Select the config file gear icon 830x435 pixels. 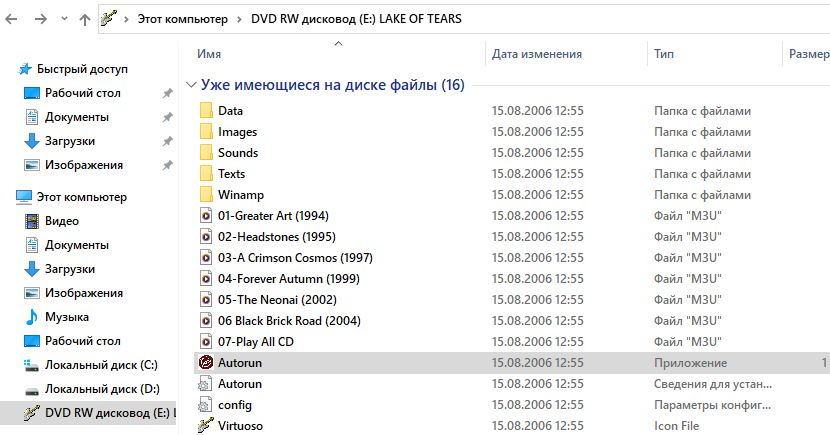coord(205,405)
